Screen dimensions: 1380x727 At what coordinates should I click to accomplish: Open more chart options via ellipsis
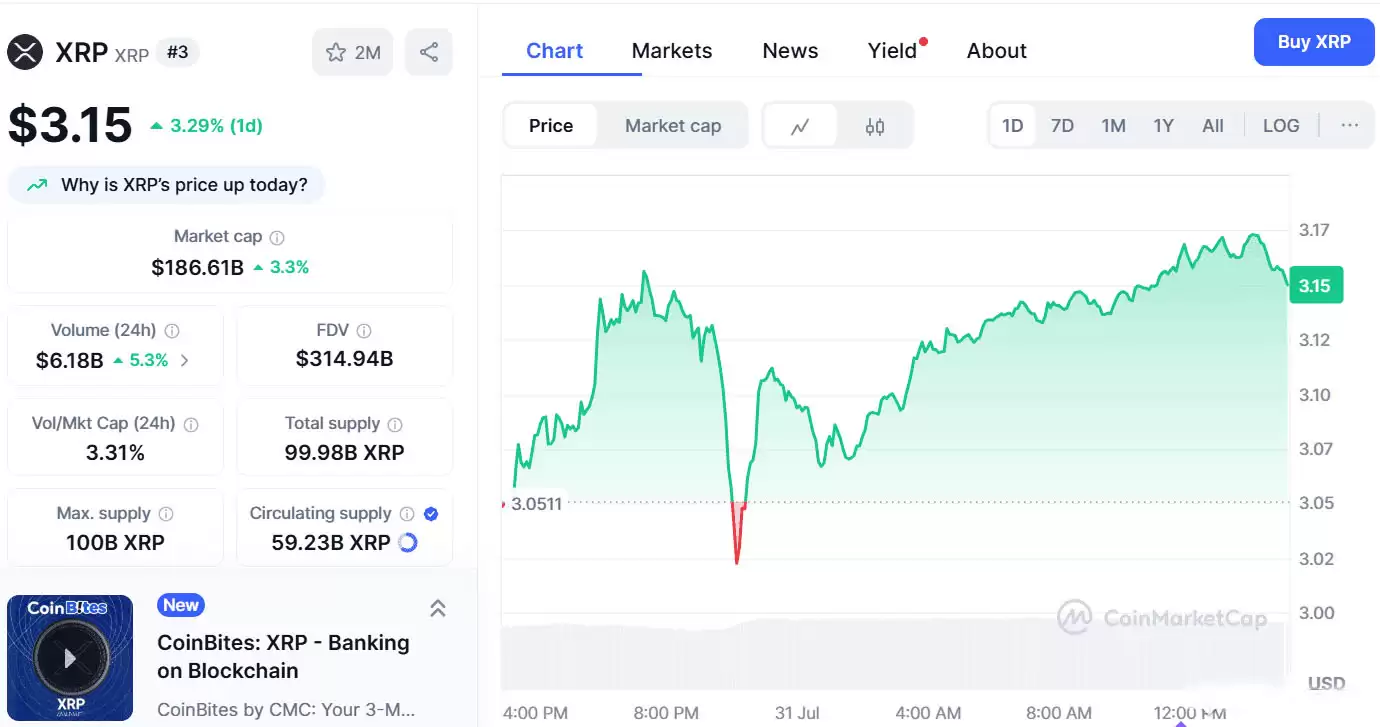1350,125
